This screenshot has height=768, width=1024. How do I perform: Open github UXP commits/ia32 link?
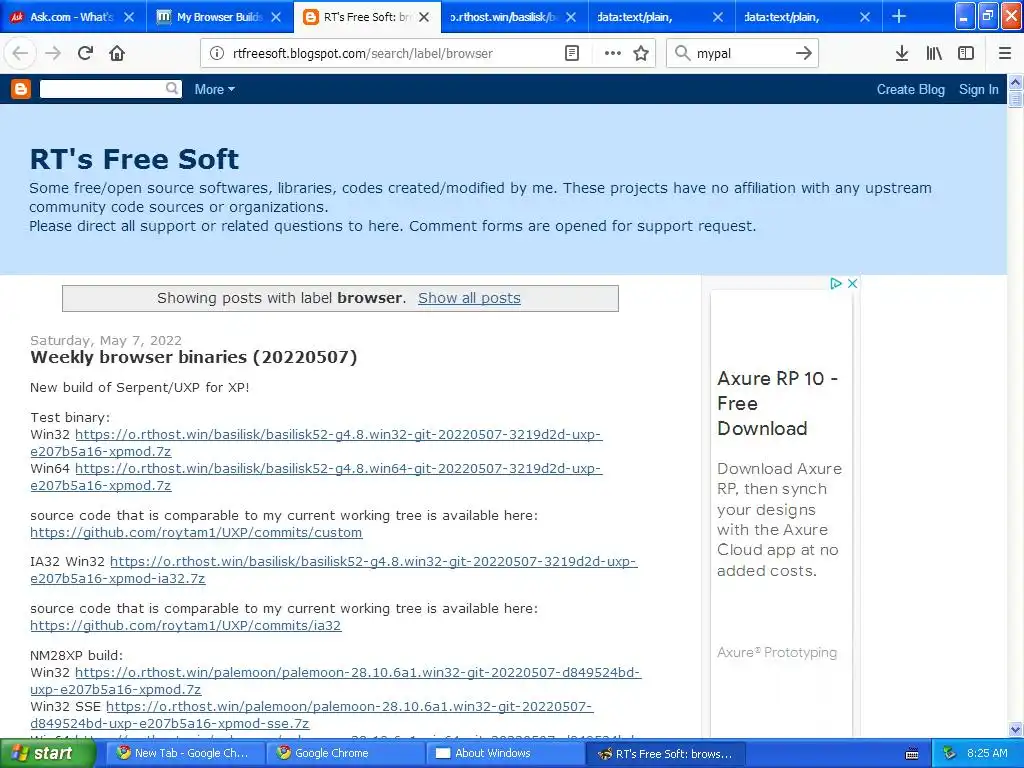185,626
